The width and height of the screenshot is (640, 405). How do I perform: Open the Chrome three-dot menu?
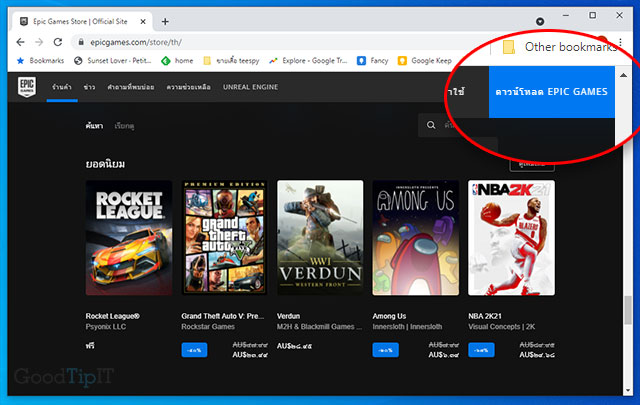620,42
